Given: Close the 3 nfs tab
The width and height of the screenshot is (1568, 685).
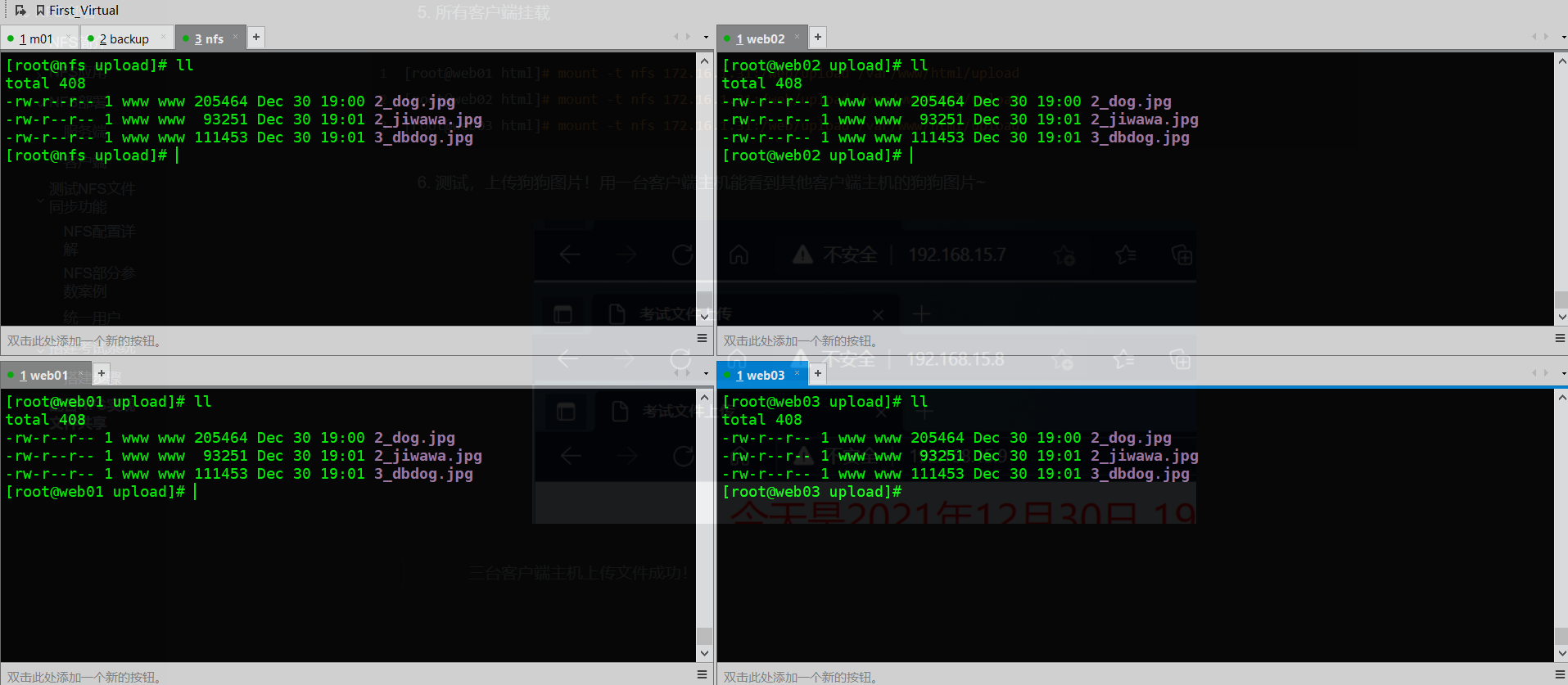Looking at the screenshot, I should click(235, 37).
